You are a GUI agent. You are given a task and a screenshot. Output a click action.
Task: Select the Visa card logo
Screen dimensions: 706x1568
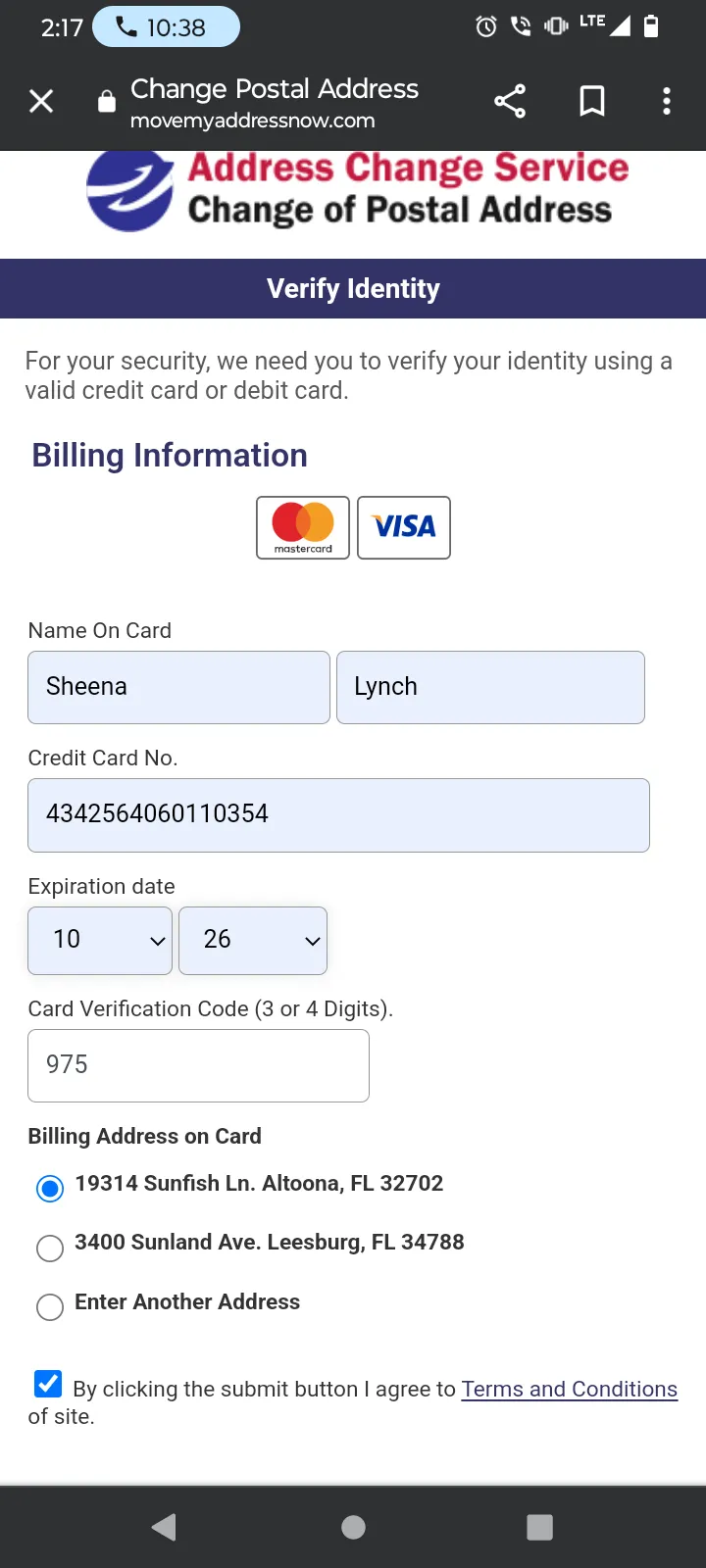(404, 527)
